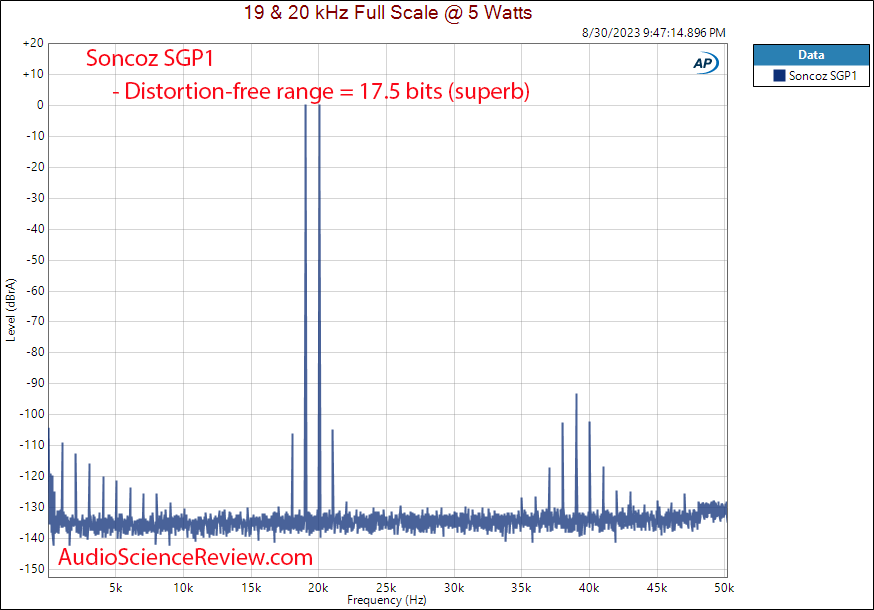Click the AP logo in the chart corner
Image resolution: width=874 pixels, height=610 pixels.
point(706,63)
